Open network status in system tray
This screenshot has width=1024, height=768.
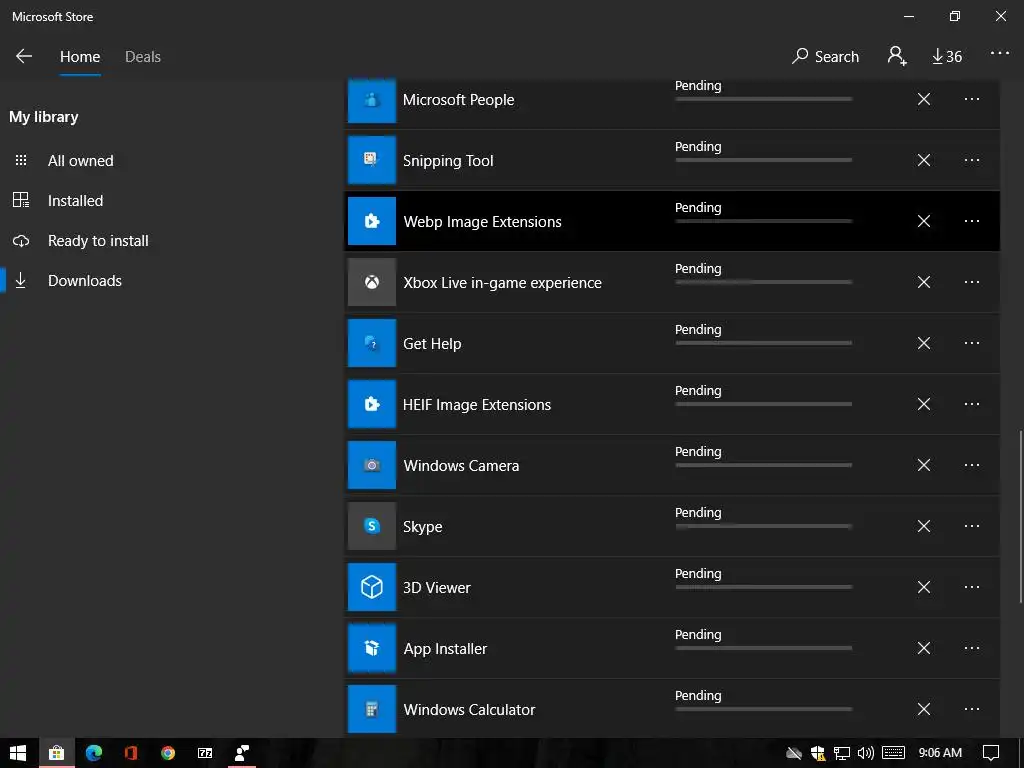842,753
